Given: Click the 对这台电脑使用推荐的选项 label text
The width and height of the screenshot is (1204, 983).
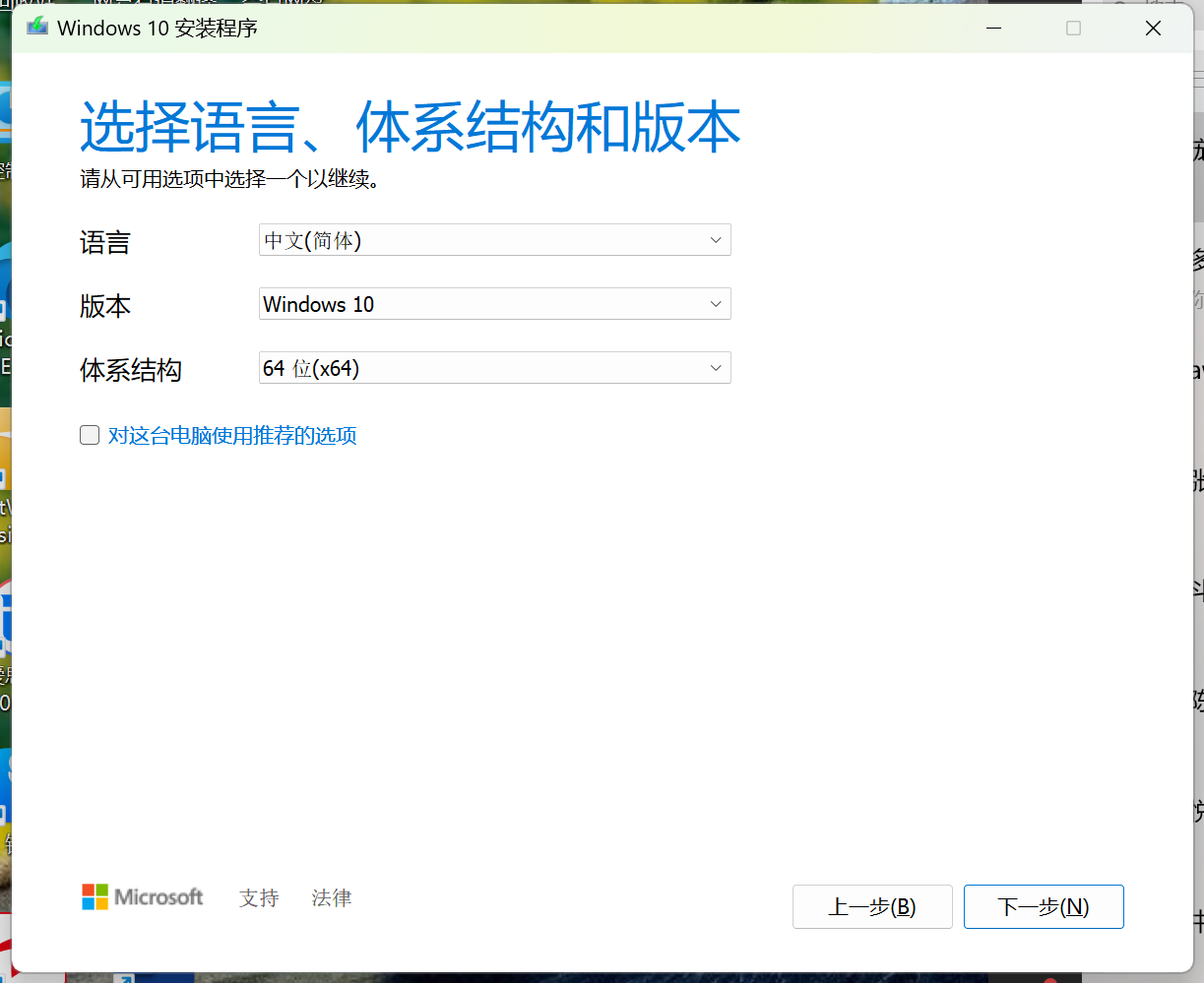Looking at the screenshot, I should point(232,435).
